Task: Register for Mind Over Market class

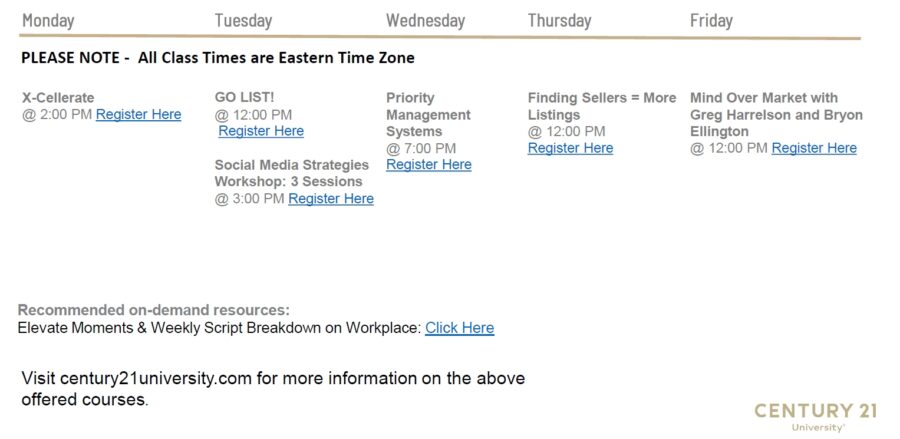Action: 814,149
